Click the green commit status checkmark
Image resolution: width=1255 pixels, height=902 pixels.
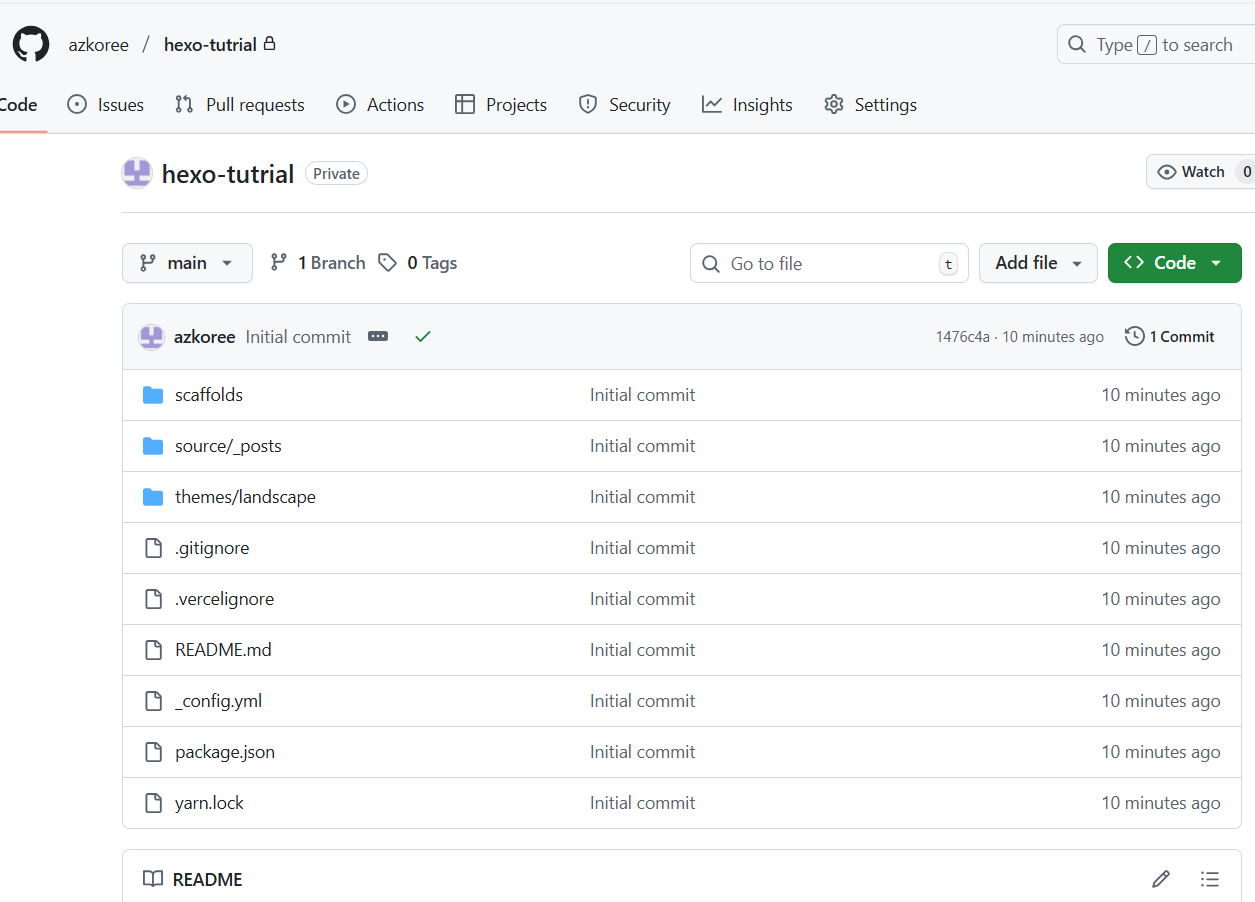pyautogui.click(x=423, y=337)
